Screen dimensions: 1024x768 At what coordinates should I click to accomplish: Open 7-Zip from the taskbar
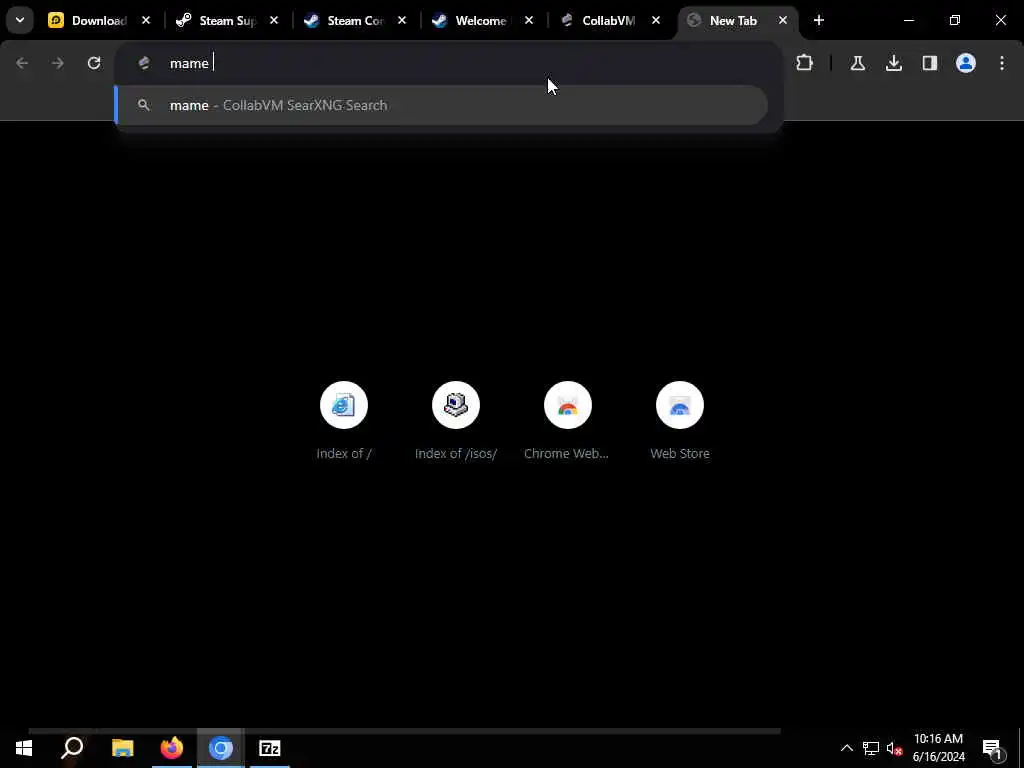click(270, 748)
